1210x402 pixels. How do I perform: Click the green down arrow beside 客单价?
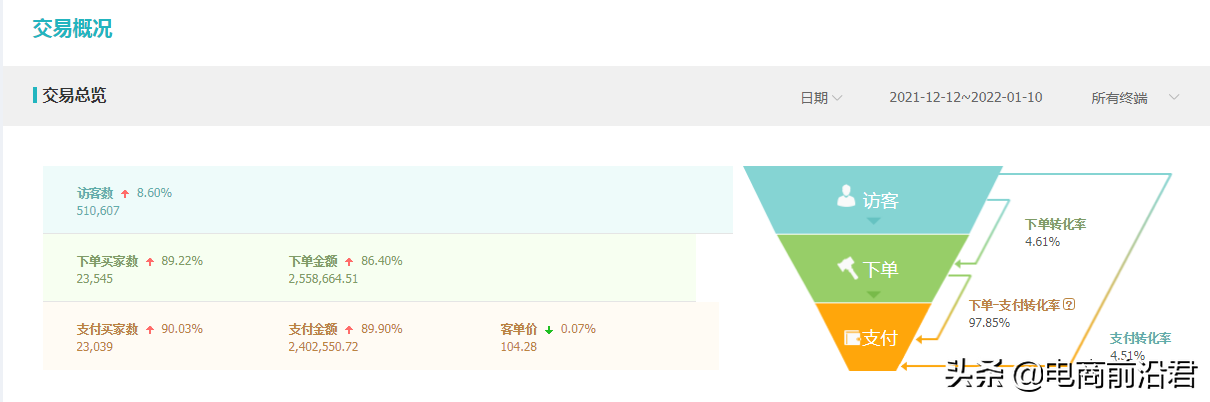point(549,329)
